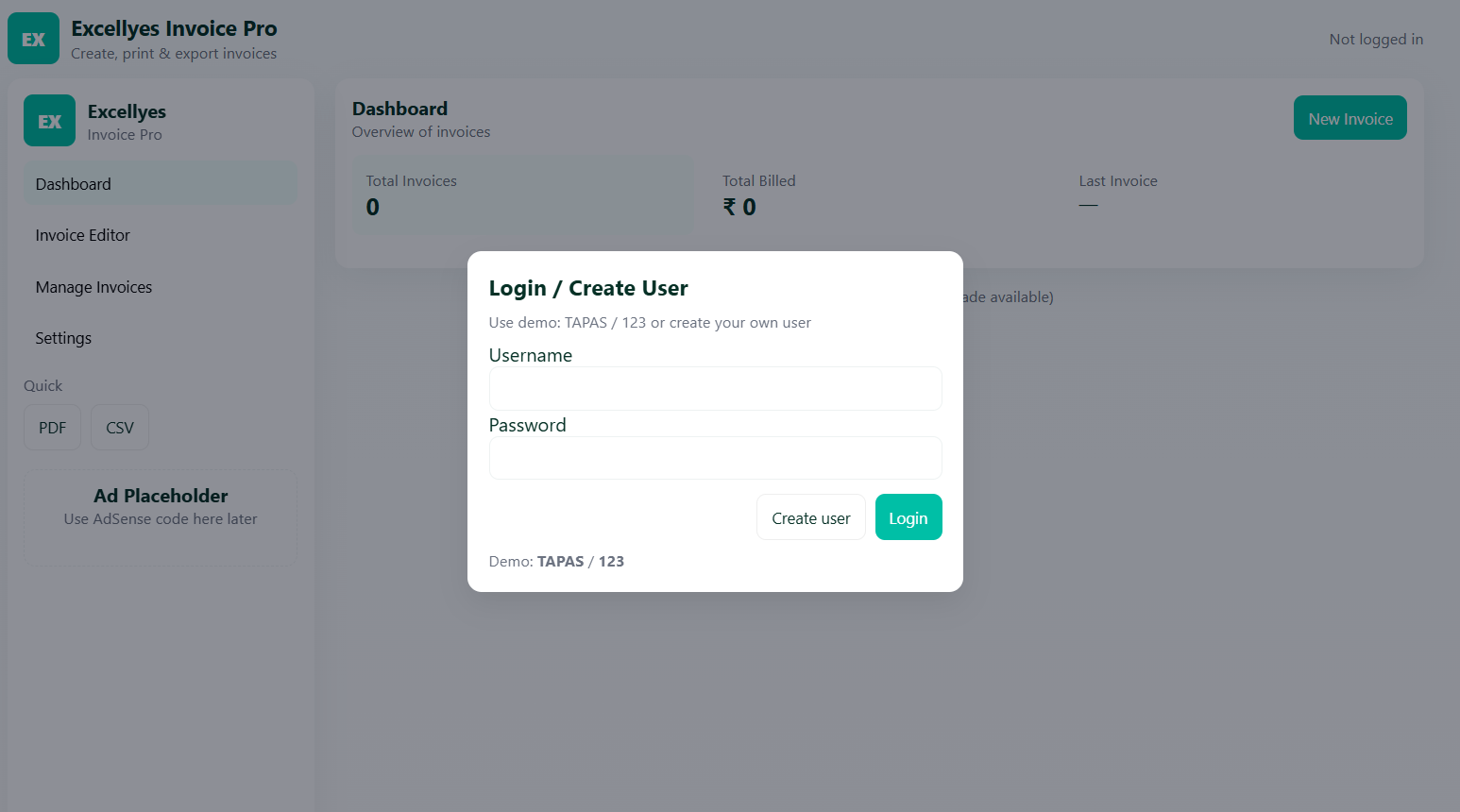Screen dimensions: 1460x812
Task: Click the Password input field
Action: pos(715,458)
